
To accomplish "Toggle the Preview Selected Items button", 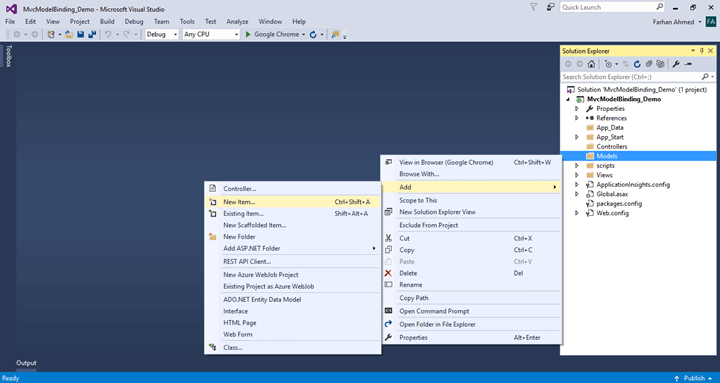I will [688, 64].
